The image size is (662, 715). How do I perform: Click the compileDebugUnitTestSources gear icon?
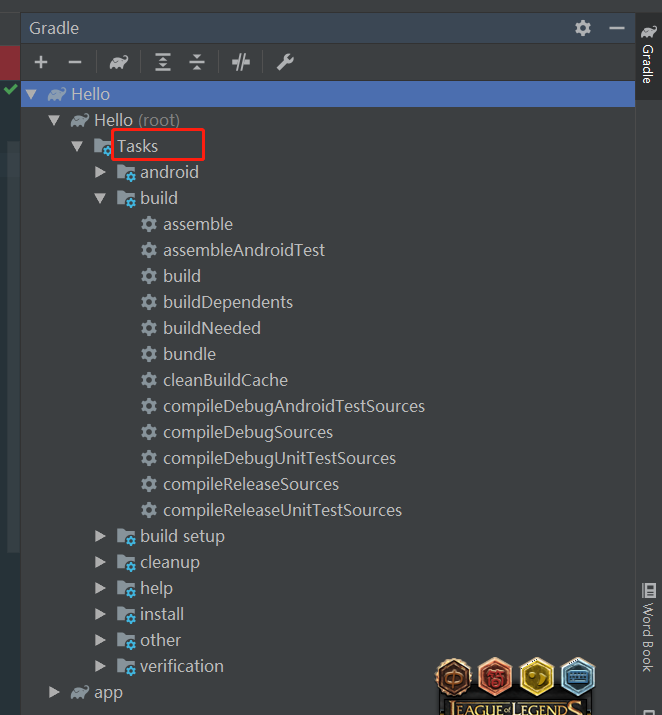tap(149, 458)
